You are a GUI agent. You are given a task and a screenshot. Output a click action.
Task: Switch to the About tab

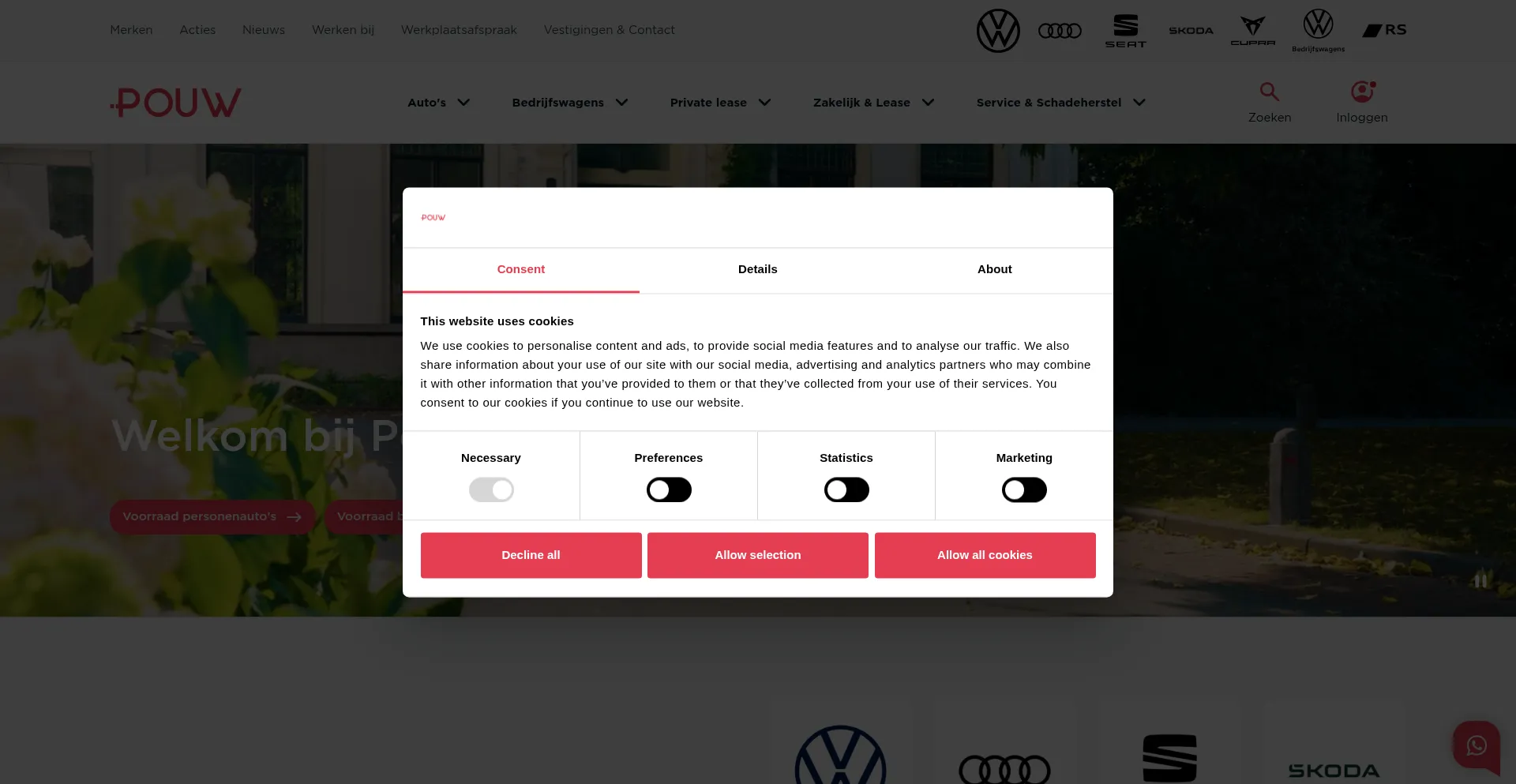click(x=995, y=269)
